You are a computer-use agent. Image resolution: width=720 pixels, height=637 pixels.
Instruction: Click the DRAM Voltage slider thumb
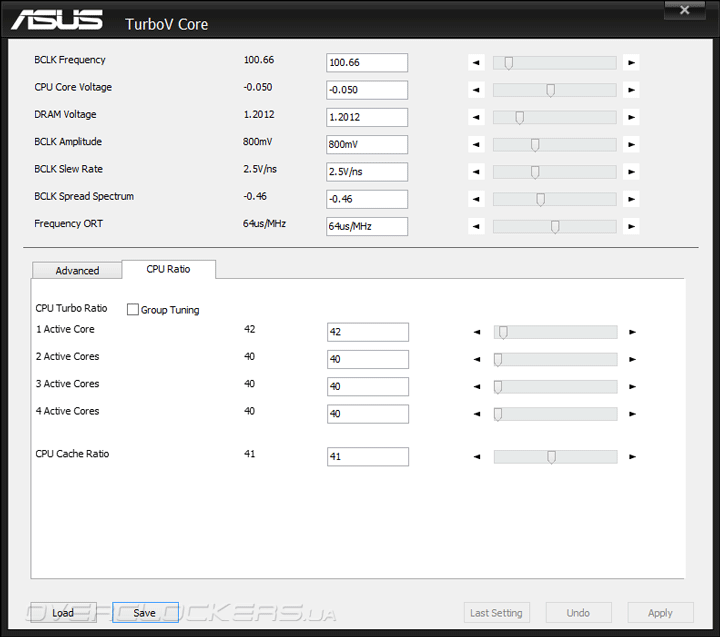[519, 118]
